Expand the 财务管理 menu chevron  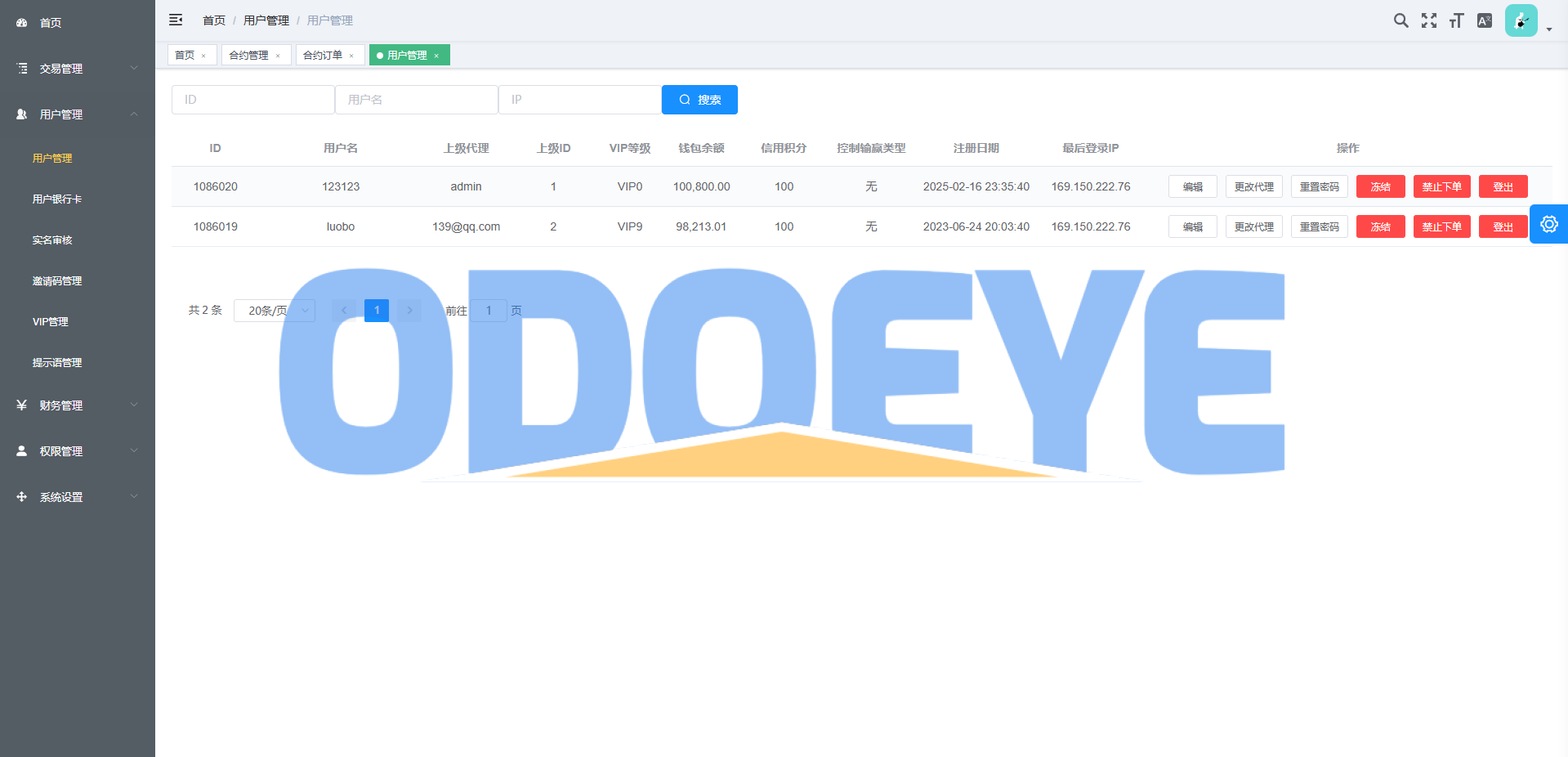click(x=134, y=405)
